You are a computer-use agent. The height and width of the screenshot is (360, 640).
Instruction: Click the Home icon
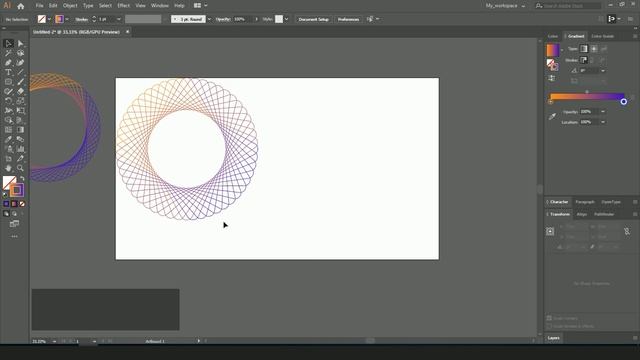21,6
